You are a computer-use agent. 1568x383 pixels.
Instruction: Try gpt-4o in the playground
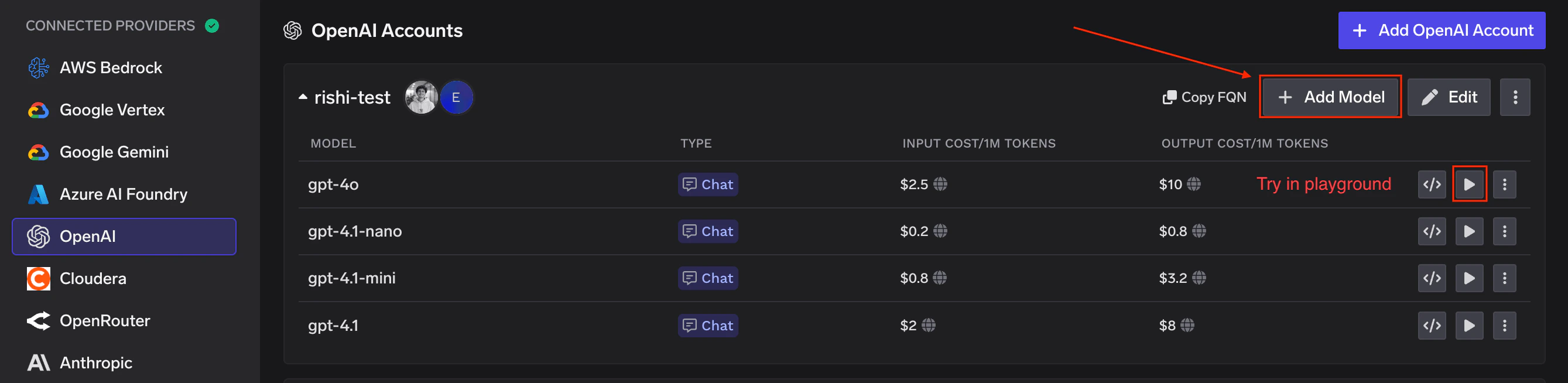pos(1470,184)
